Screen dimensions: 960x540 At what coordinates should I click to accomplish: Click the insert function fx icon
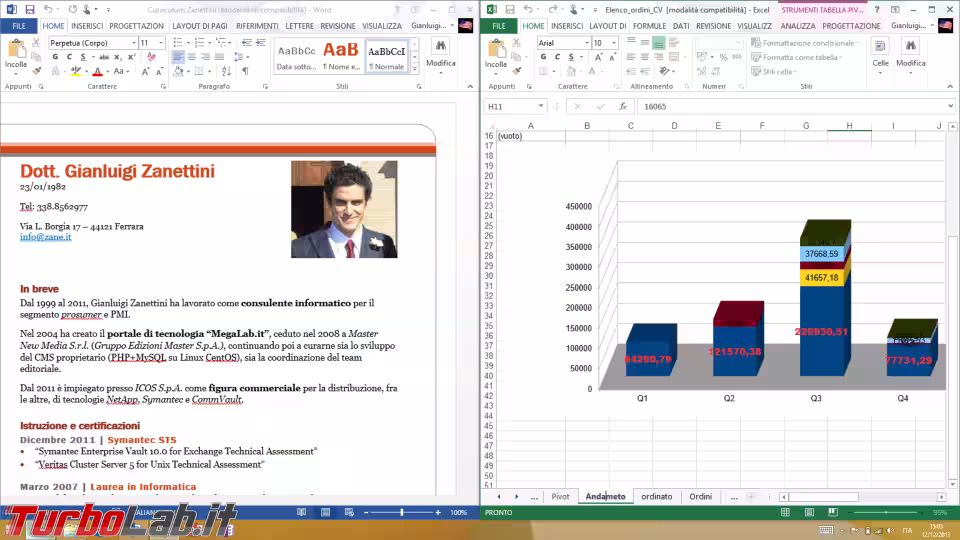(622, 106)
